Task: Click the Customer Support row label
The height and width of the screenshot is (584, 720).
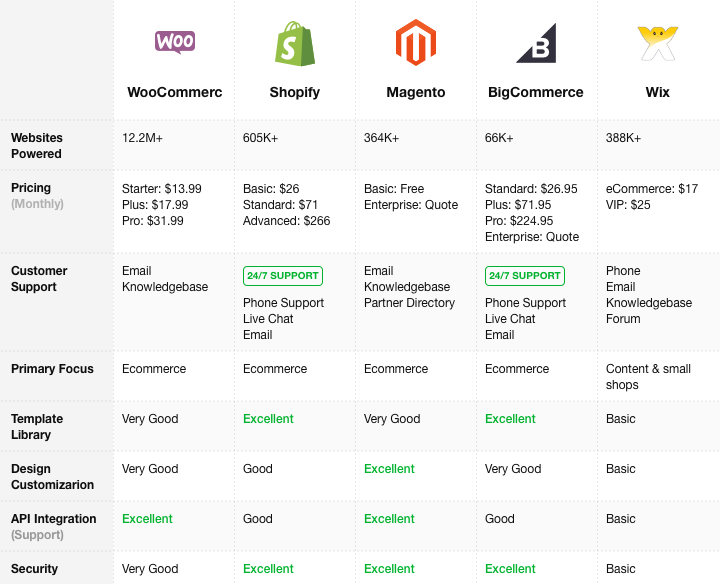Action: tap(39, 279)
